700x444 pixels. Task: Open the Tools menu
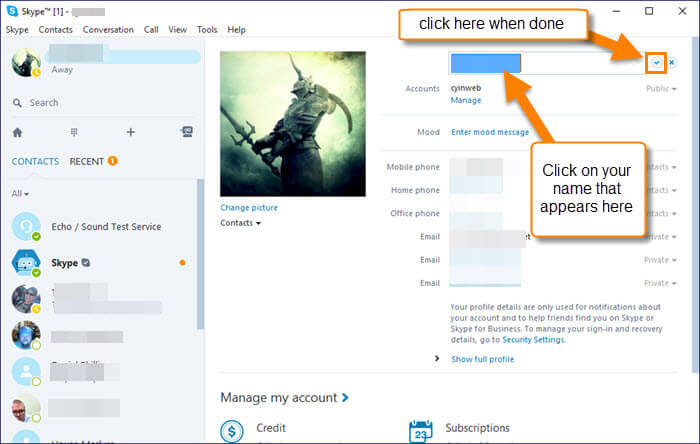click(x=207, y=30)
